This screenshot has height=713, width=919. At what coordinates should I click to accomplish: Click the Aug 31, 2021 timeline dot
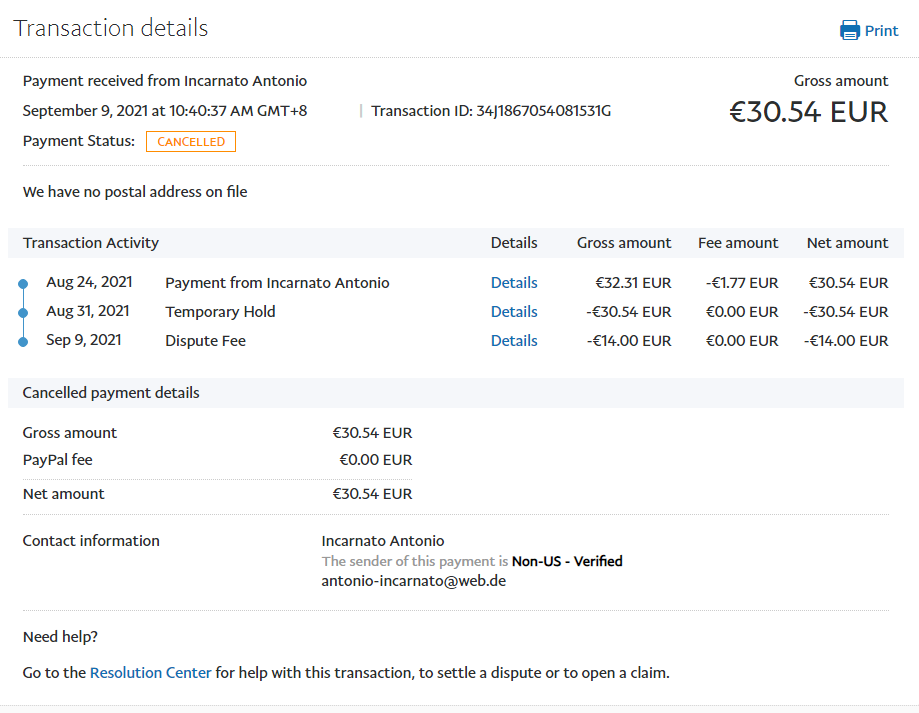(24, 313)
